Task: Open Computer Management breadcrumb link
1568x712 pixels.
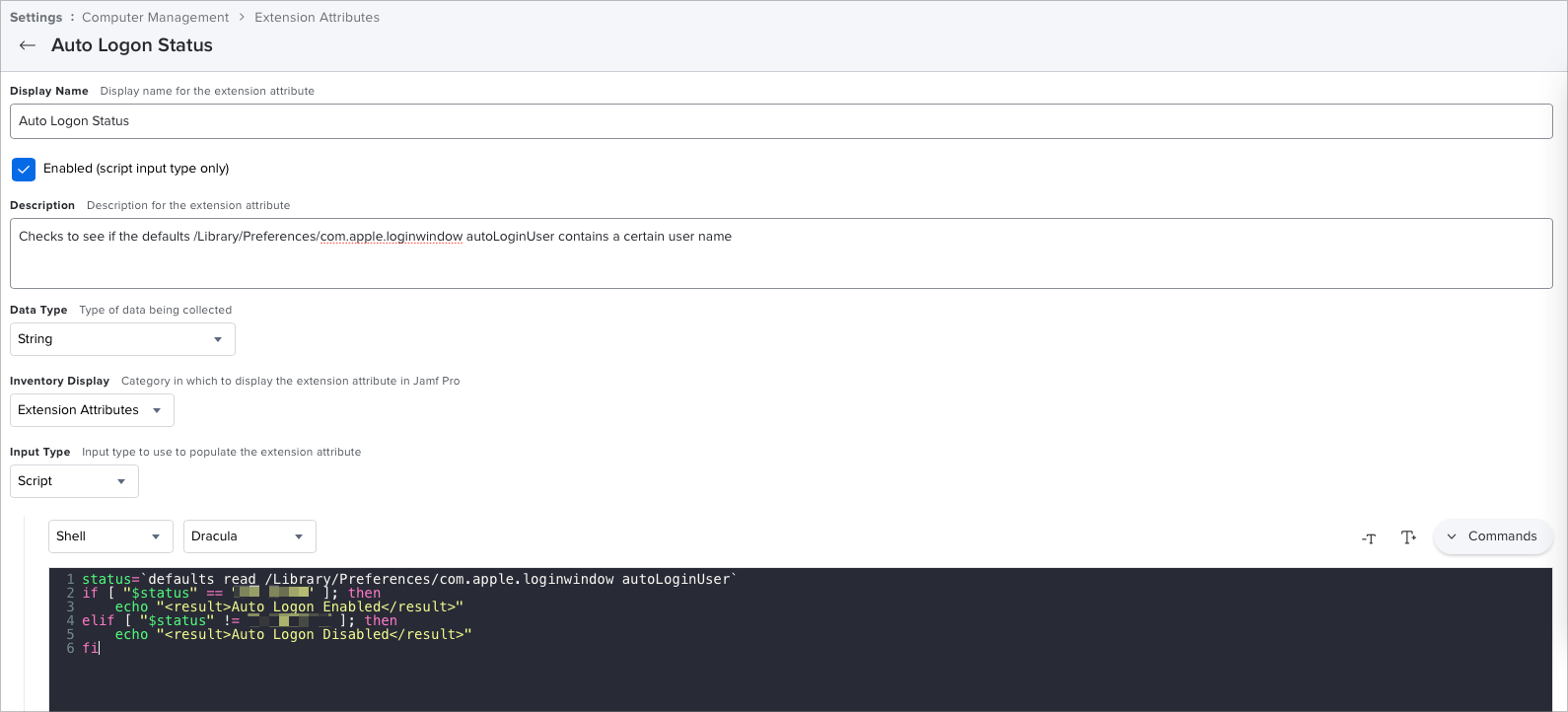Action: (155, 17)
